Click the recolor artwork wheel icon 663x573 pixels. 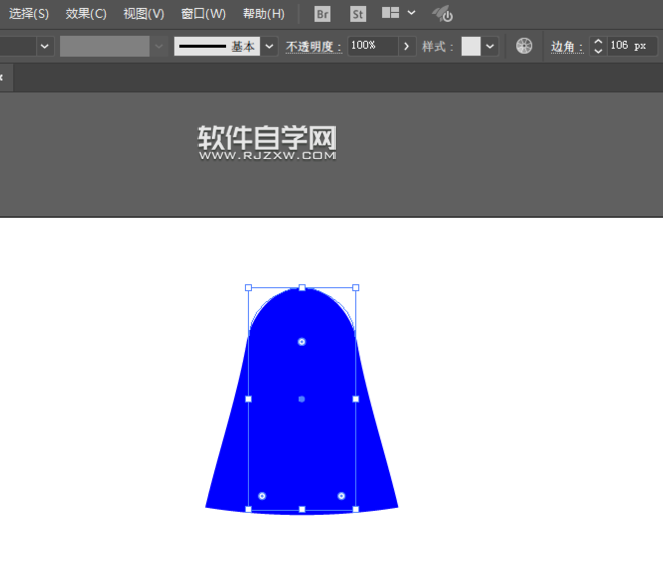(524, 46)
